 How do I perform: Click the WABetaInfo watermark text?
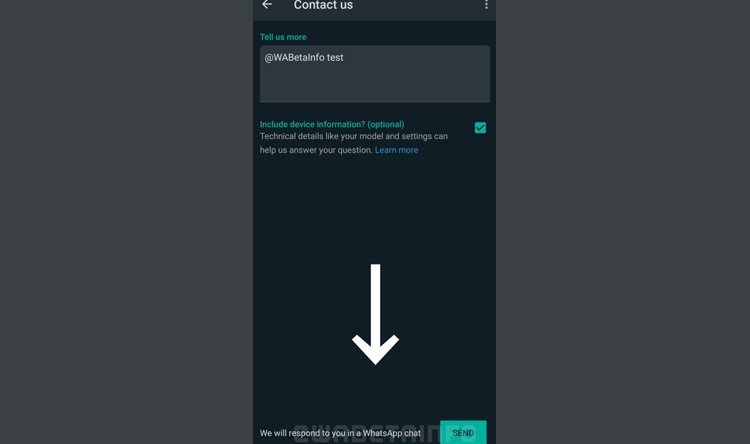[x=366, y=433]
